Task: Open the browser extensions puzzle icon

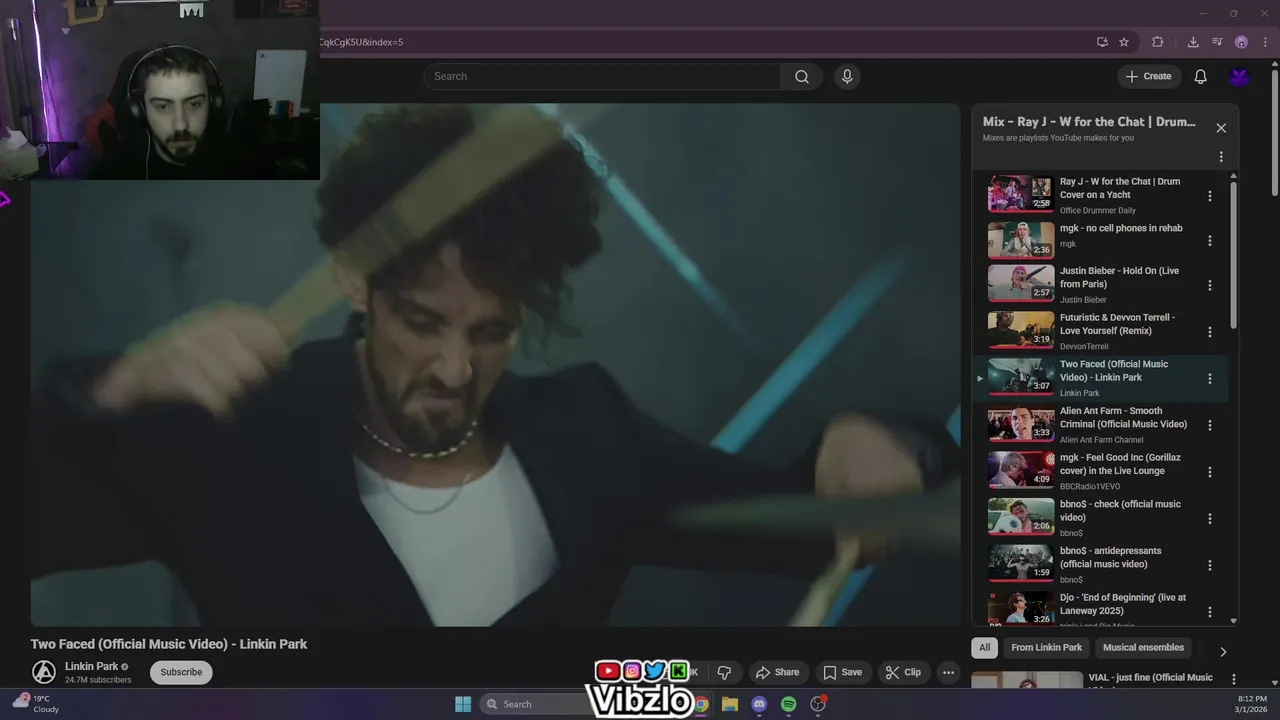Action: tap(1158, 42)
